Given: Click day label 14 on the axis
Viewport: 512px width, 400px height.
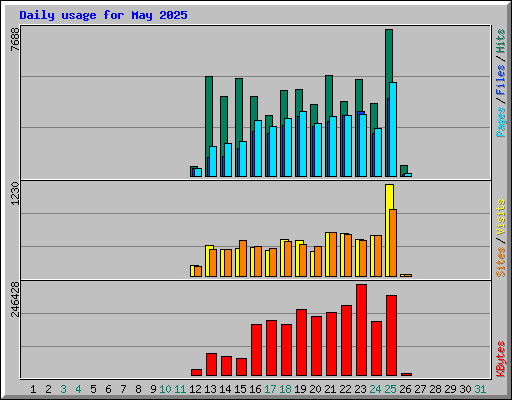Looking at the screenshot, I should pyautogui.click(x=225, y=389).
